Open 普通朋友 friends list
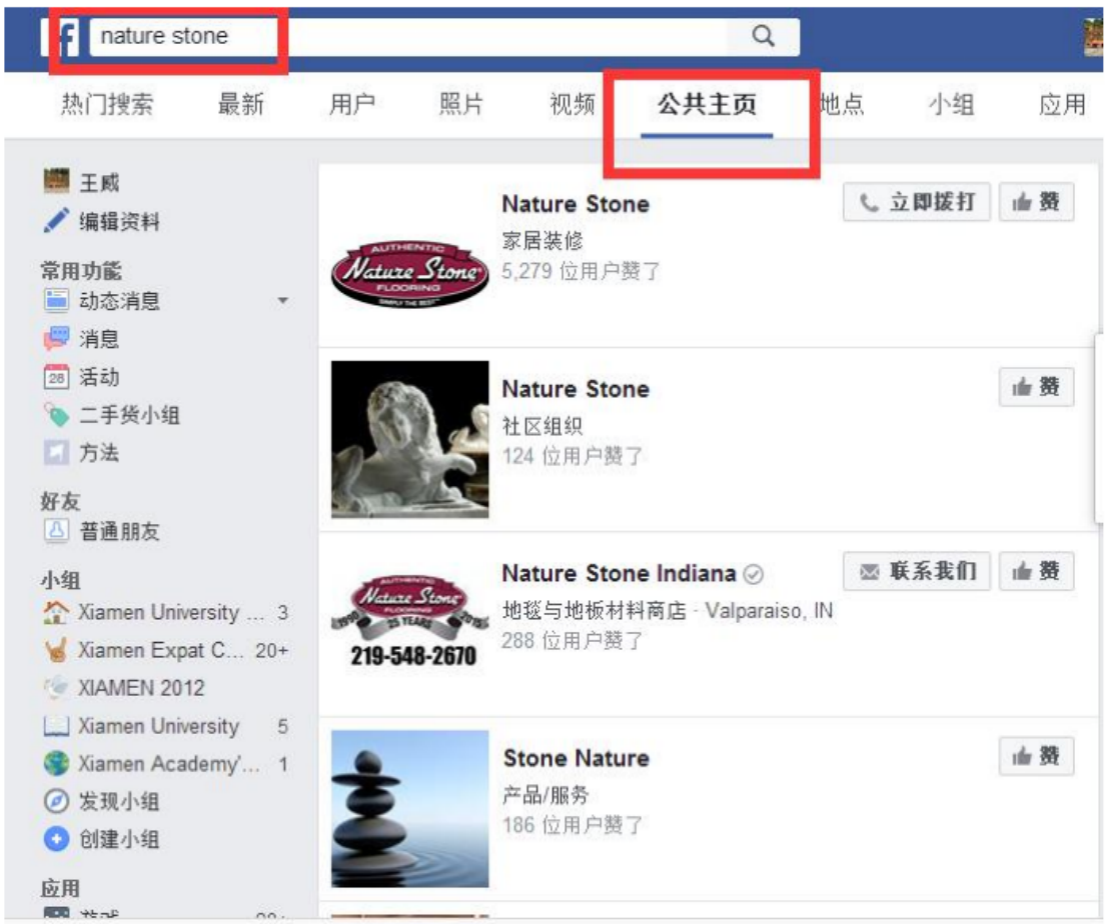The height and width of the screenshot is (924, 1108). tap(119, 531)
